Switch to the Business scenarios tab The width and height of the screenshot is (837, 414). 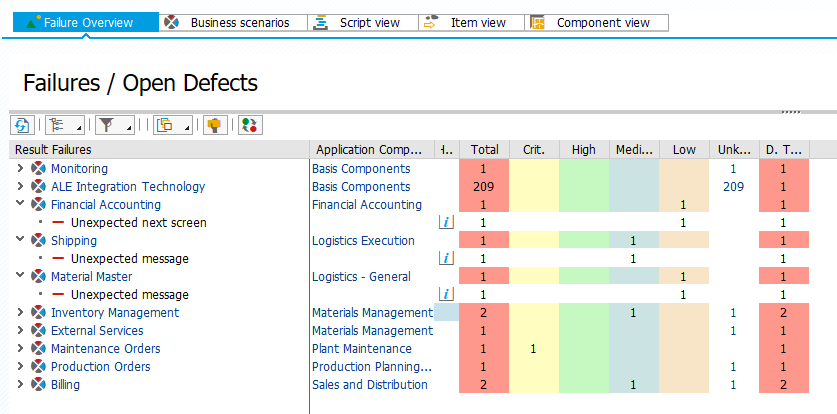coord(232,22)
